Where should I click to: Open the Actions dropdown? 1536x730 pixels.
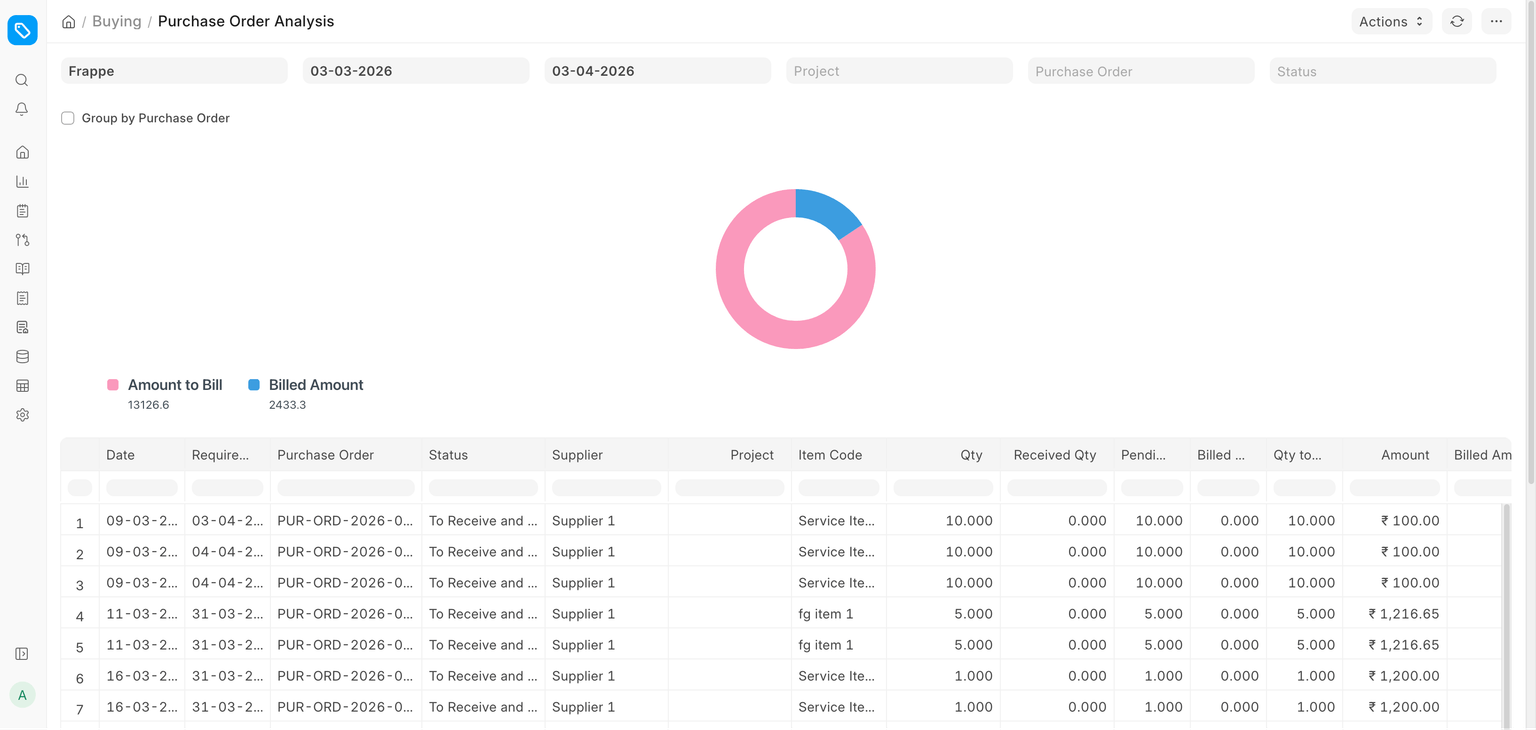(1391, 21)
